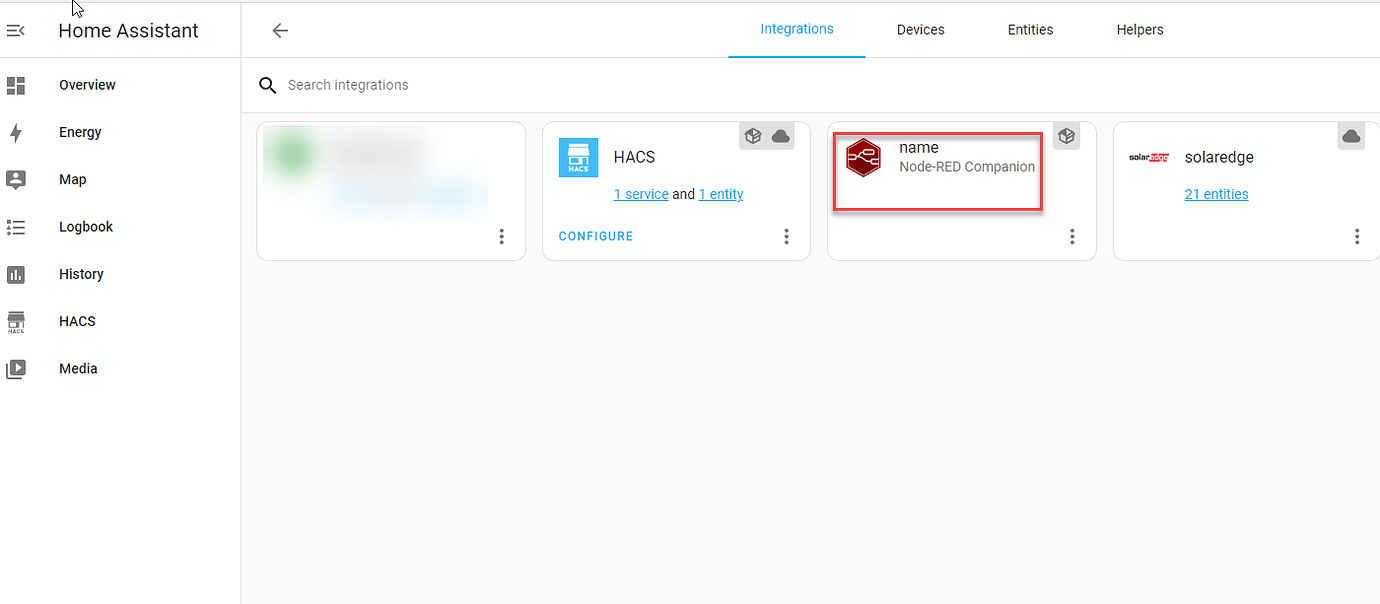This screenshot has width=1380, height=604.
Task: Click the cloud icon on solaredge card
Action: click(1351, 135)
